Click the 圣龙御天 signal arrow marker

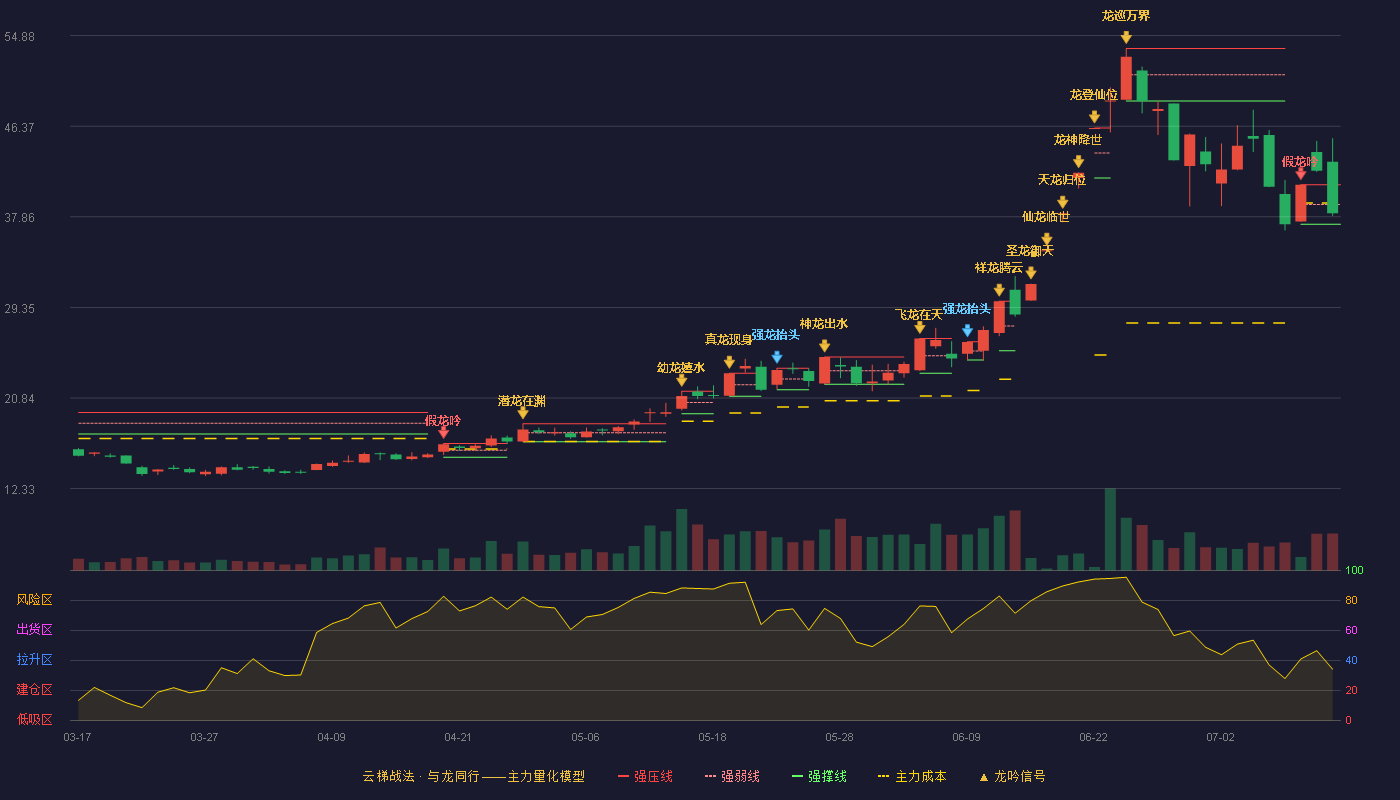(1030, 273)
